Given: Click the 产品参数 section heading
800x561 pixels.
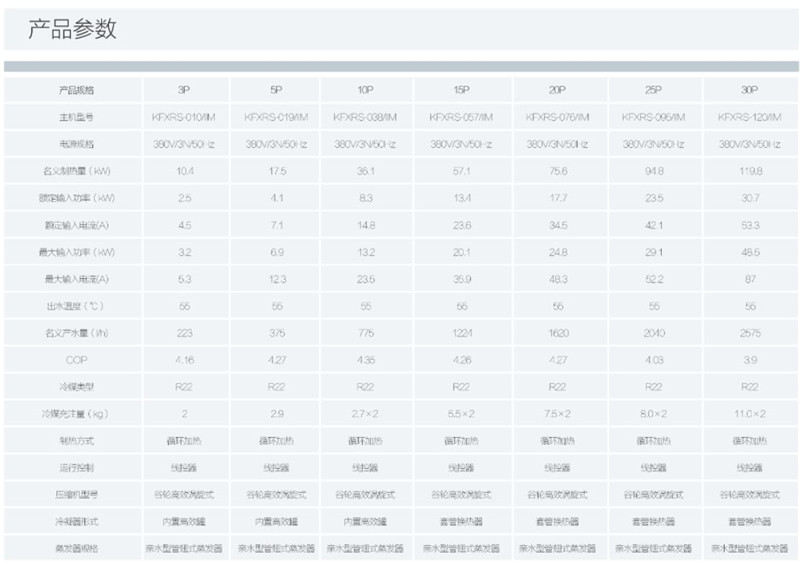Looking at the screenshot, I should 72,29.
